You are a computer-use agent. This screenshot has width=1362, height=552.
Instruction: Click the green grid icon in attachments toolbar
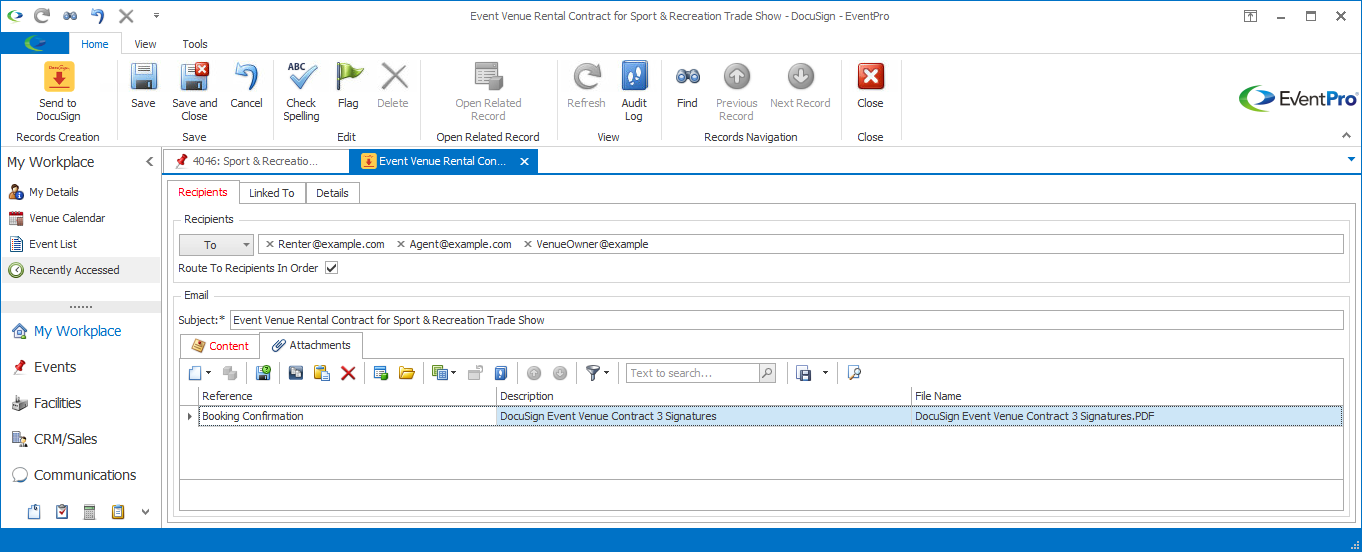coord(380,373)
